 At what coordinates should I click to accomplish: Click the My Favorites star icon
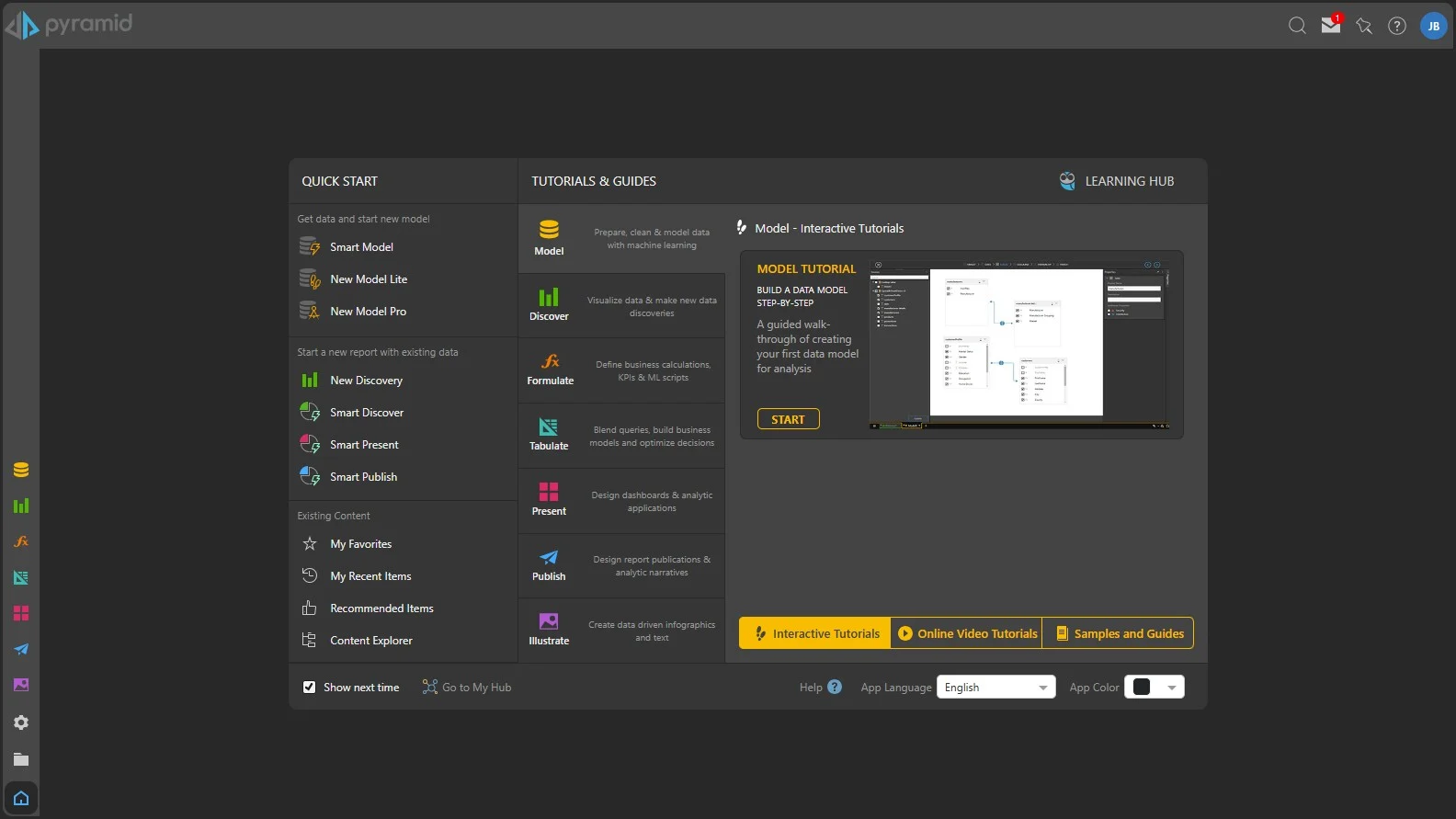pyautogui.click(x=310, y=543)
